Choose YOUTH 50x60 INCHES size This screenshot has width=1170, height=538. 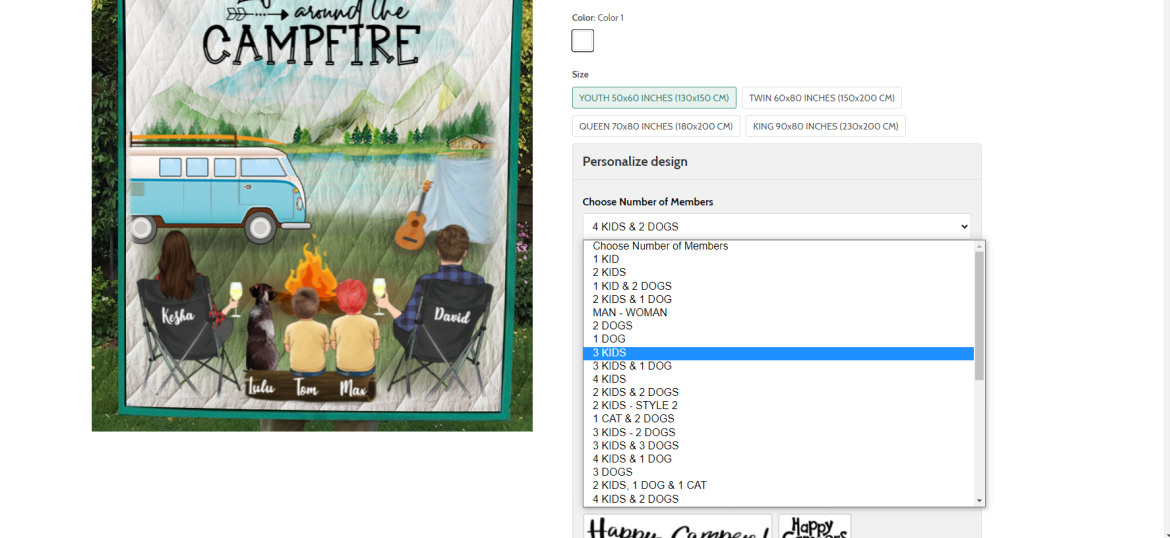point(654,98)
